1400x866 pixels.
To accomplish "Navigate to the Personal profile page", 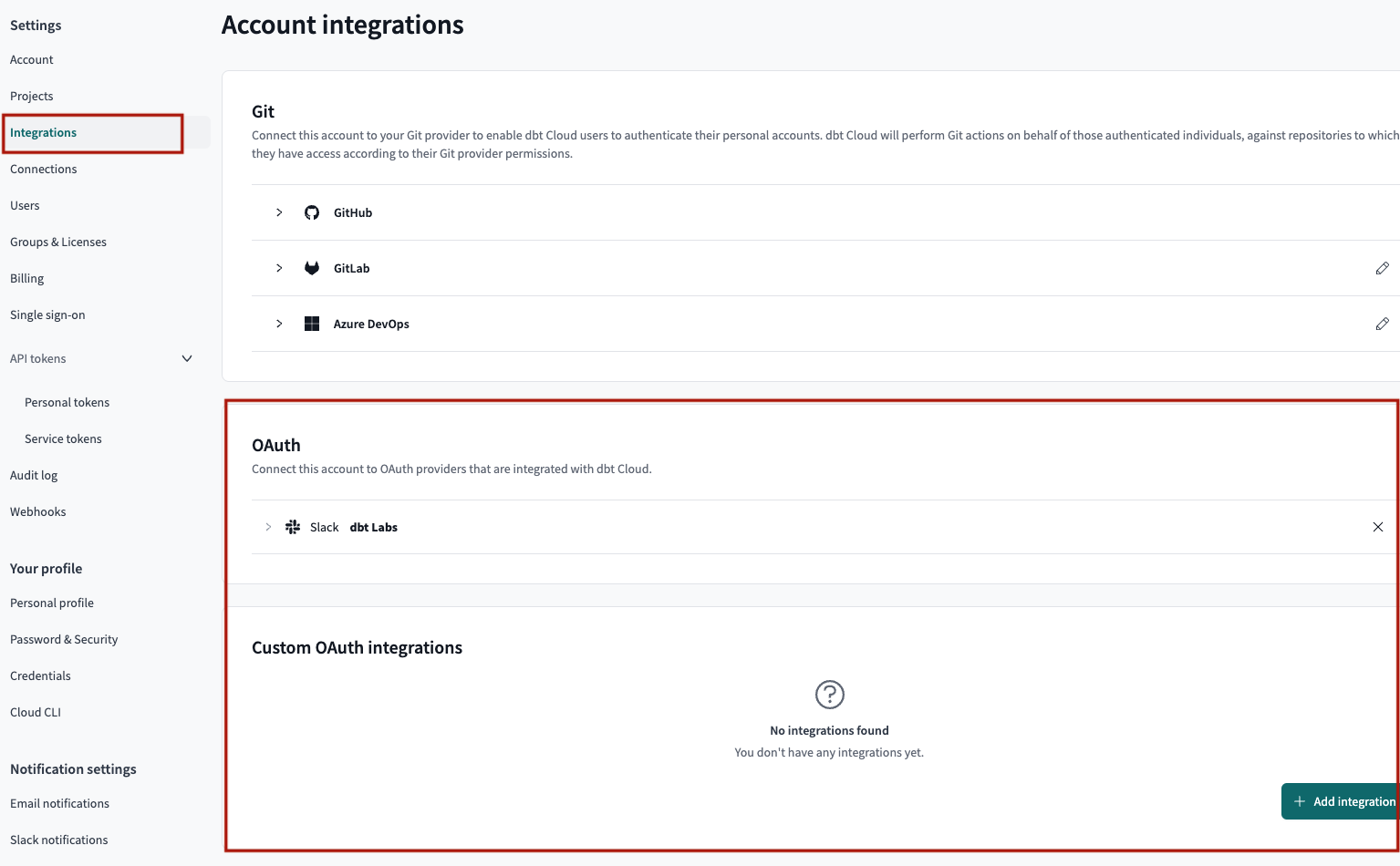I will point(51,602).
